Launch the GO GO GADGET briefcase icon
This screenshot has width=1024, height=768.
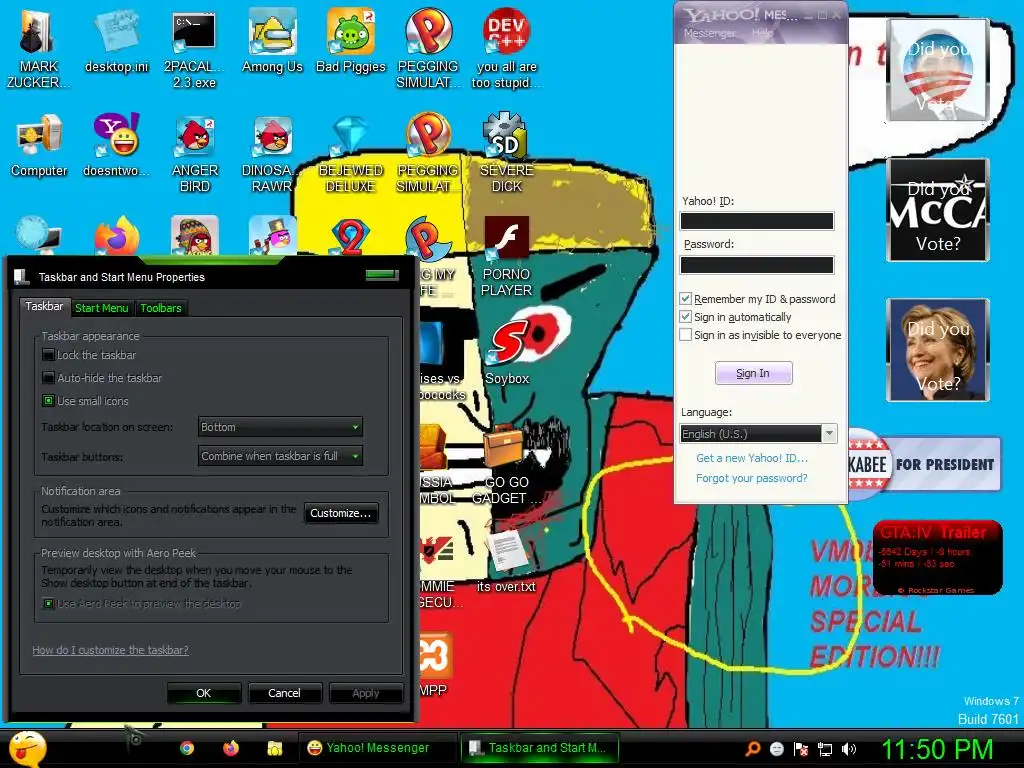point(506,464)
